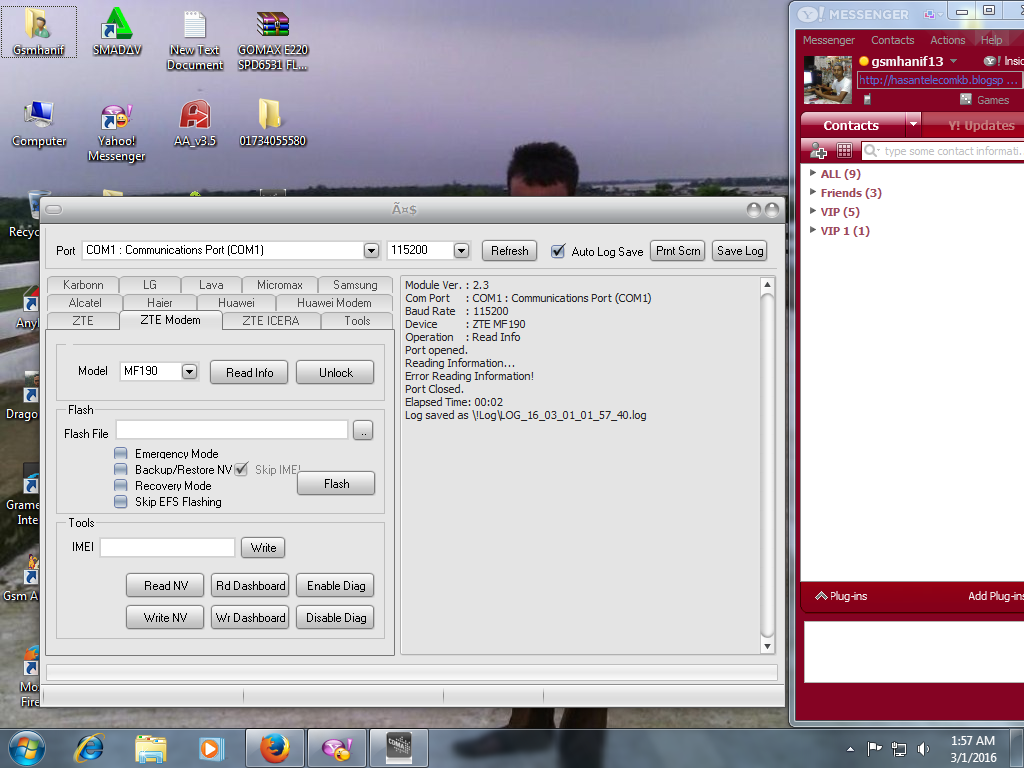Open the COM port dropdown

371,251
